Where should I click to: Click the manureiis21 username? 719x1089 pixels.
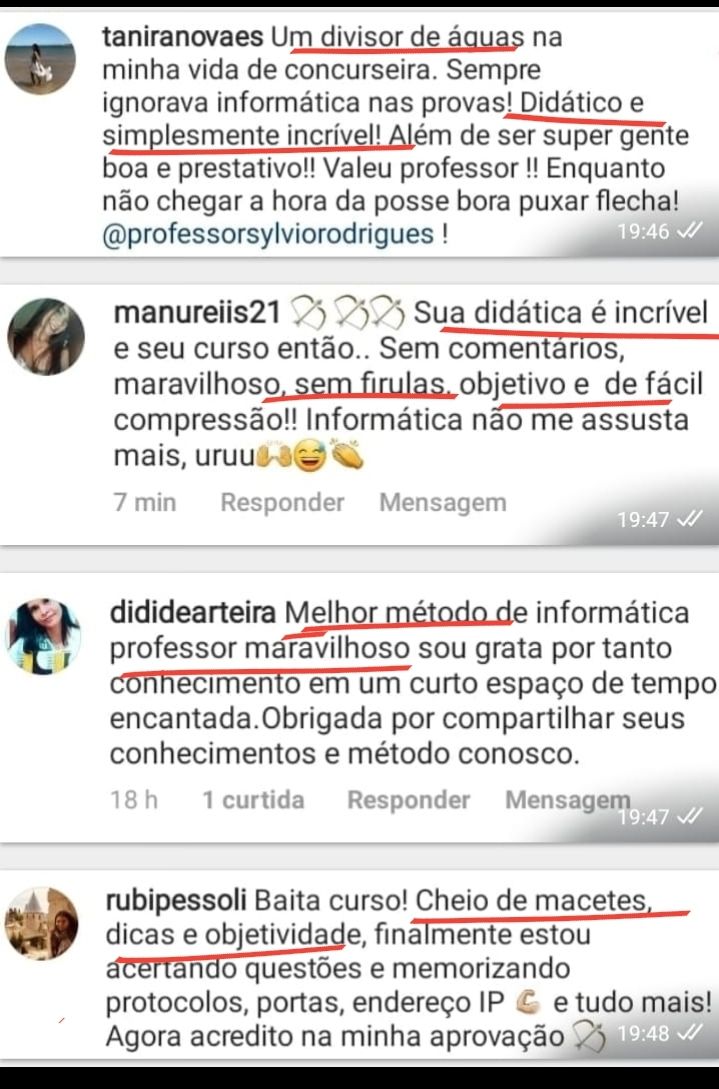coord(197,313)
